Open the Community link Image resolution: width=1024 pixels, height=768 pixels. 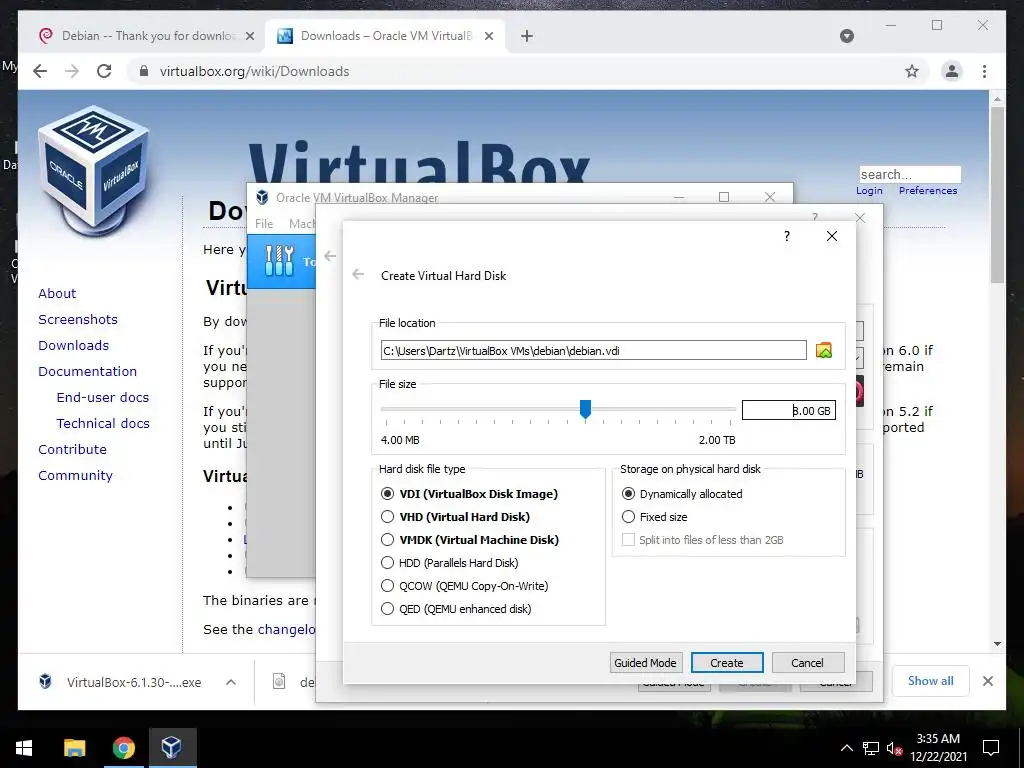[75, 475]
